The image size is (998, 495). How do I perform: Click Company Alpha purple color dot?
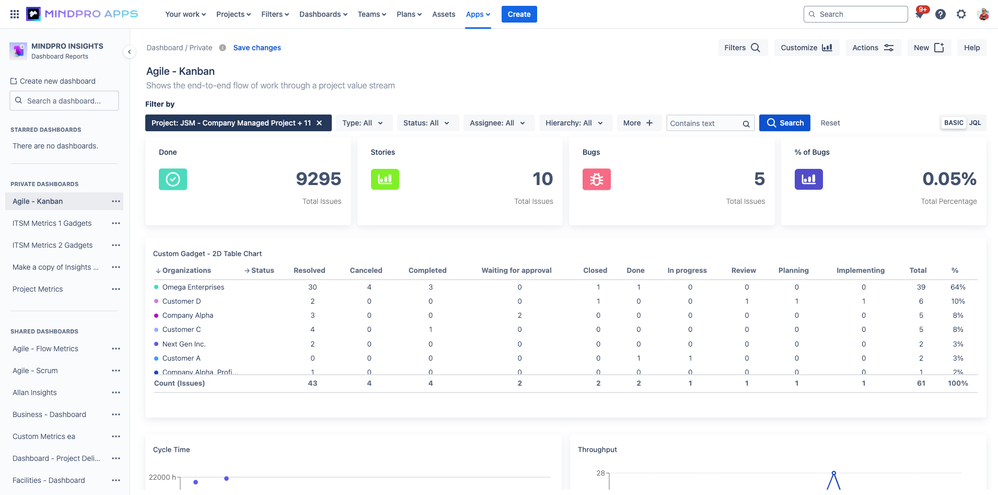tap(156, 316)
